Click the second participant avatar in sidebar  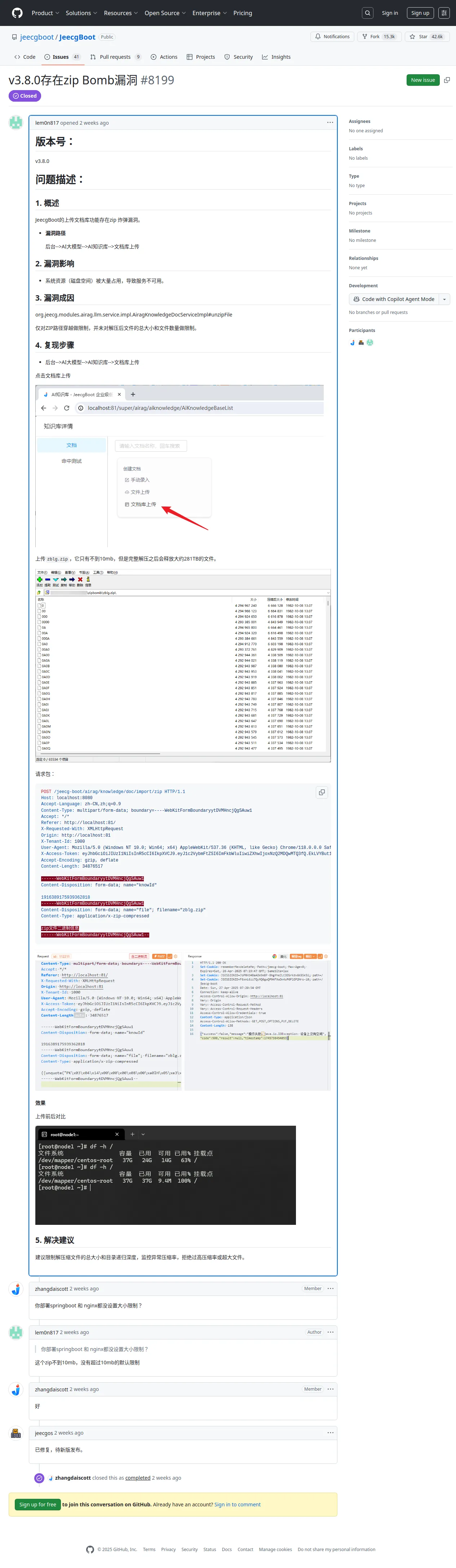(x=361, y=342)
